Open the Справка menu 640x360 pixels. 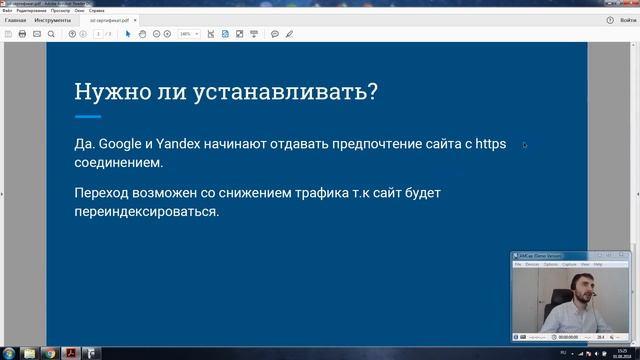point(97,11)
